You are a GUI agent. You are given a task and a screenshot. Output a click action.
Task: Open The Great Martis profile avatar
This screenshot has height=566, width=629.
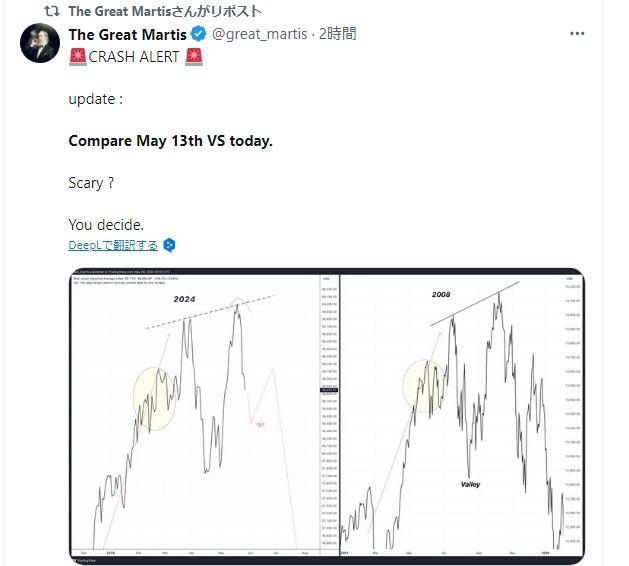tap(40, 43)
